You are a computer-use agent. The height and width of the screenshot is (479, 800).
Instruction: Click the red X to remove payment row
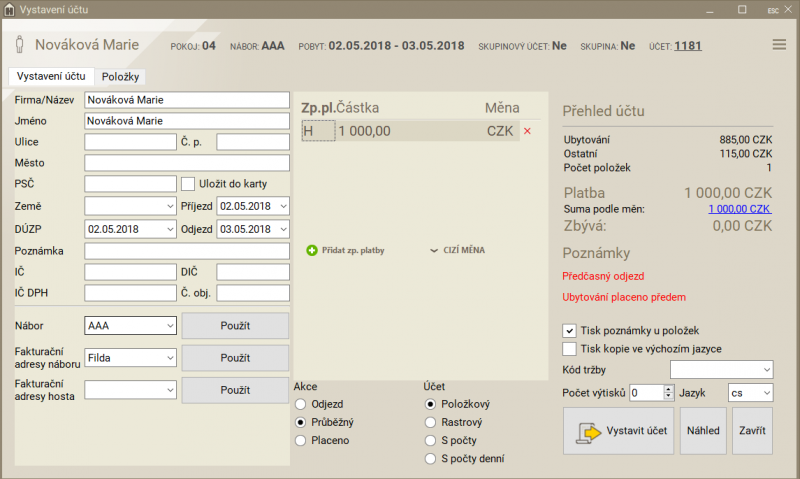tap(527, 131)
